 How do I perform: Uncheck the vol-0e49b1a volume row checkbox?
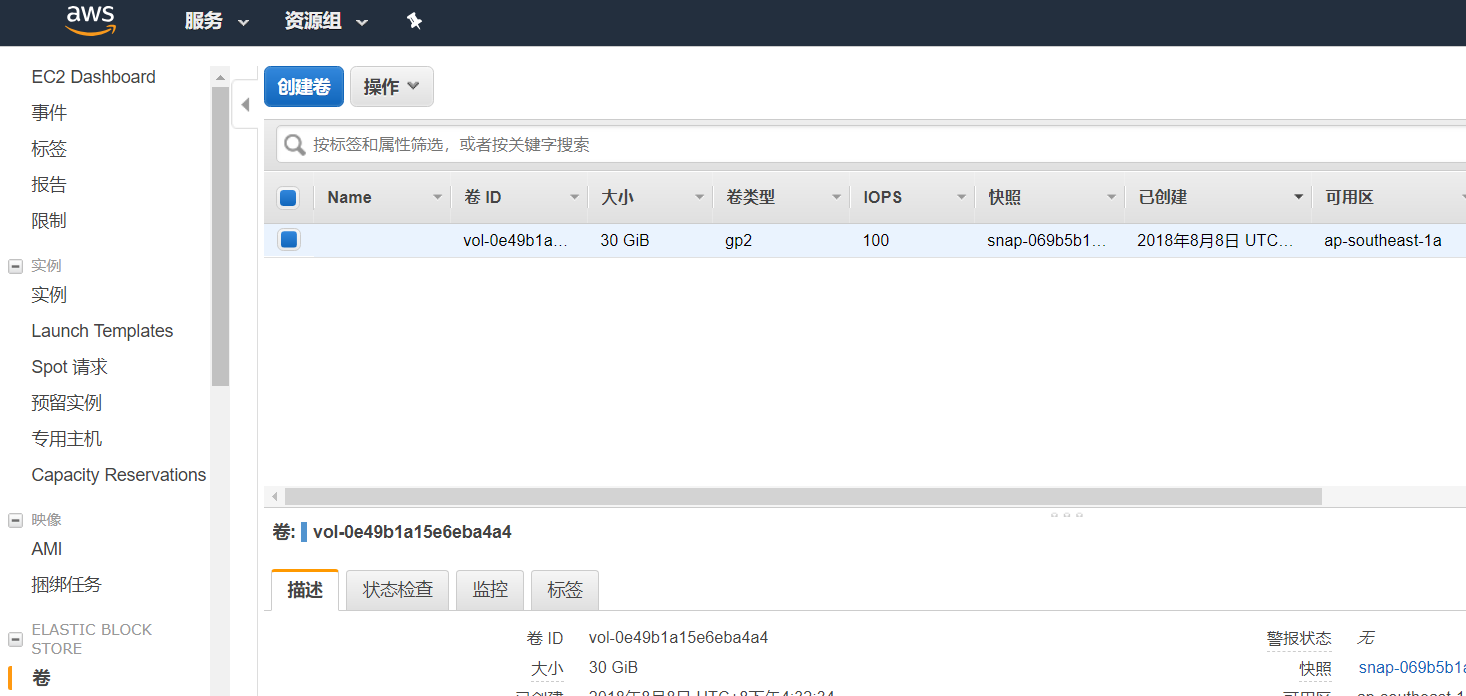click(x=288, y=240)
